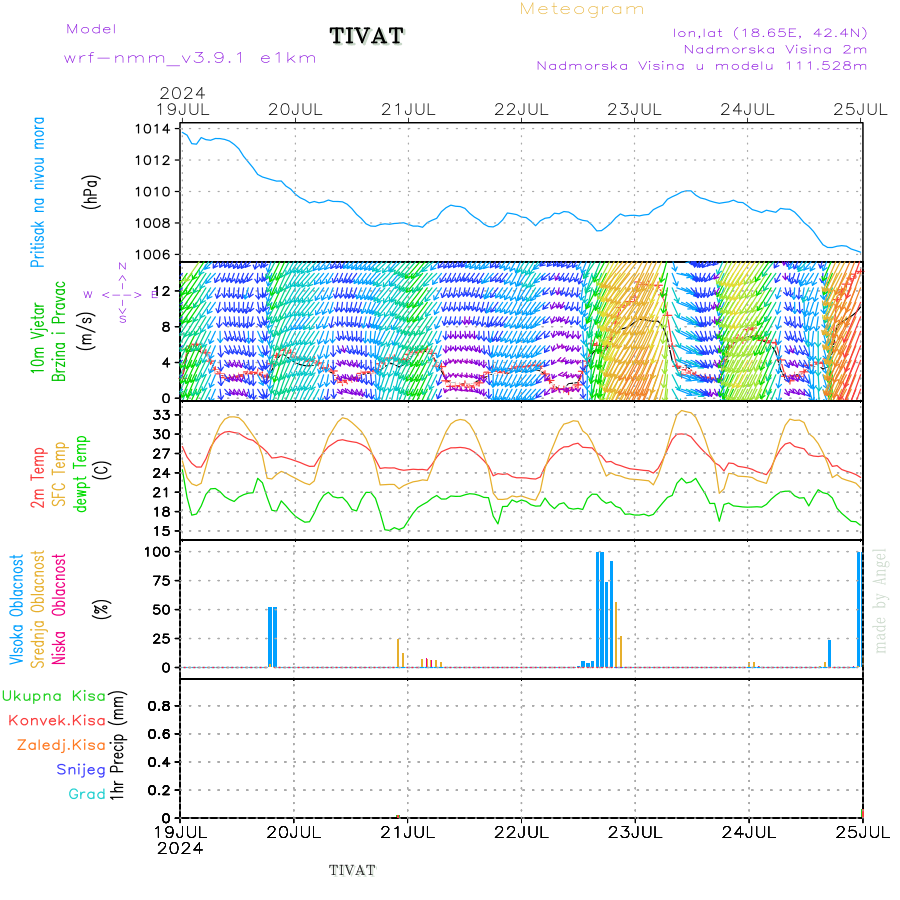The height and width of the screenshot is (900, 900).
Task: Click the 0.4 precipitation tick value
Action: tap(159, 763)
